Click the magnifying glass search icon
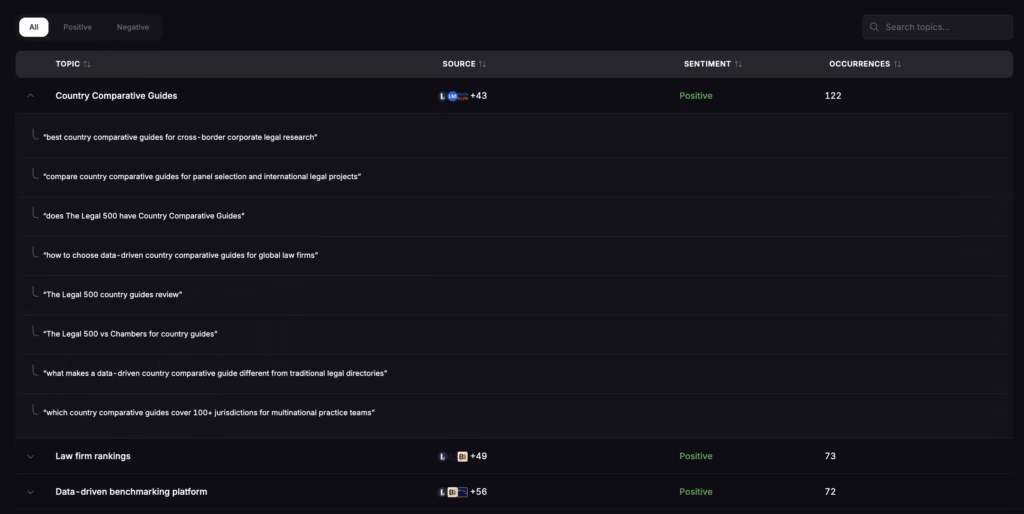This screenshot has width=1024, height=514. (875, 27)
